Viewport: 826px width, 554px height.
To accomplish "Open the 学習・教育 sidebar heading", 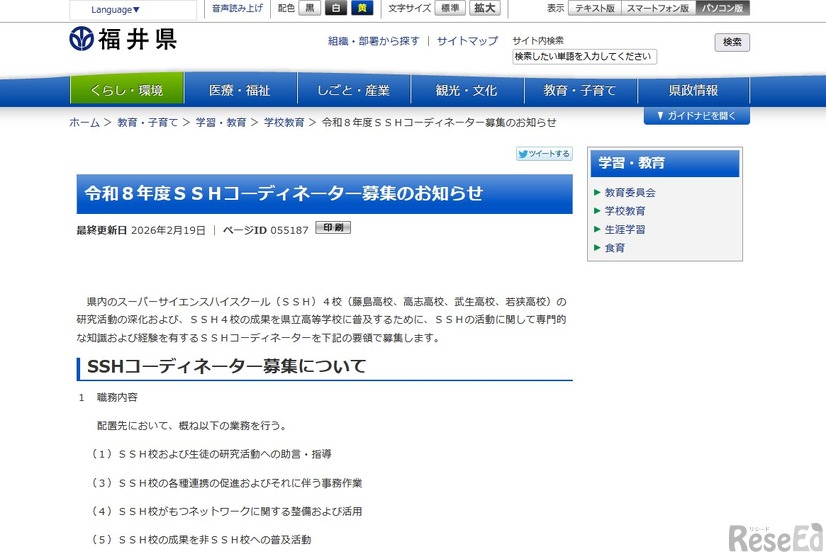I will click(x=665, y=163).
